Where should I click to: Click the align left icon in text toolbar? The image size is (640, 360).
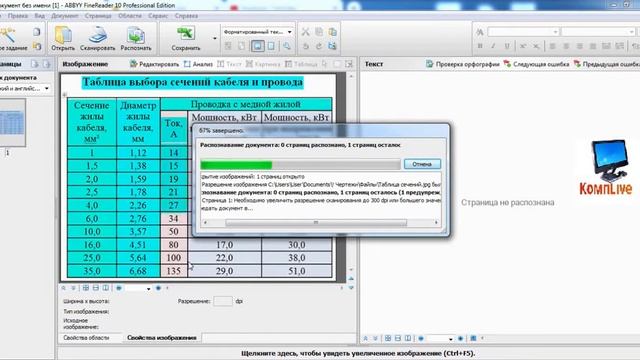(x=552, y=46)
